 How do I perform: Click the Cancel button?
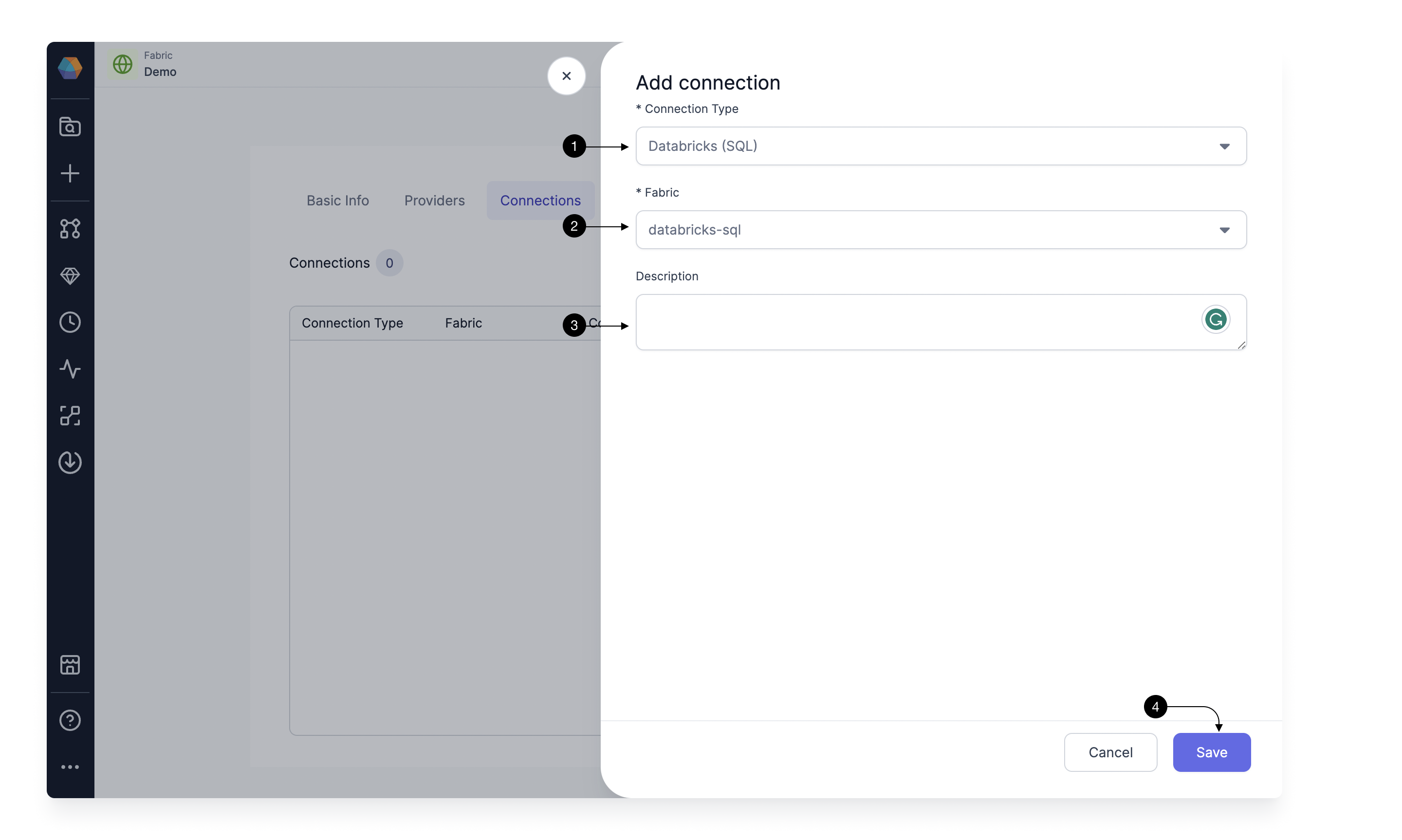1110,752
